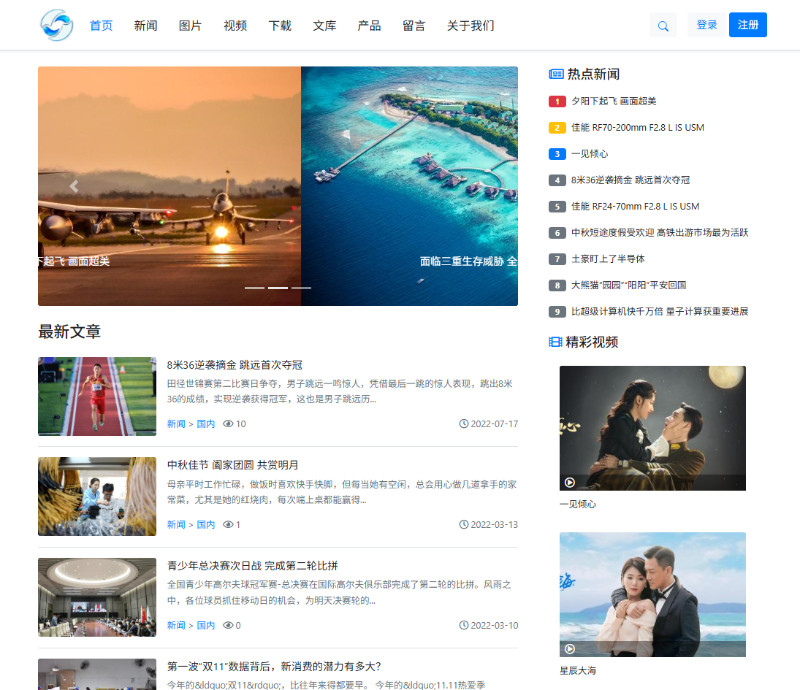Click the search magnifier icon in header
Image resolution: width=800 pixels, height=690 pixels.
[663, 26]
